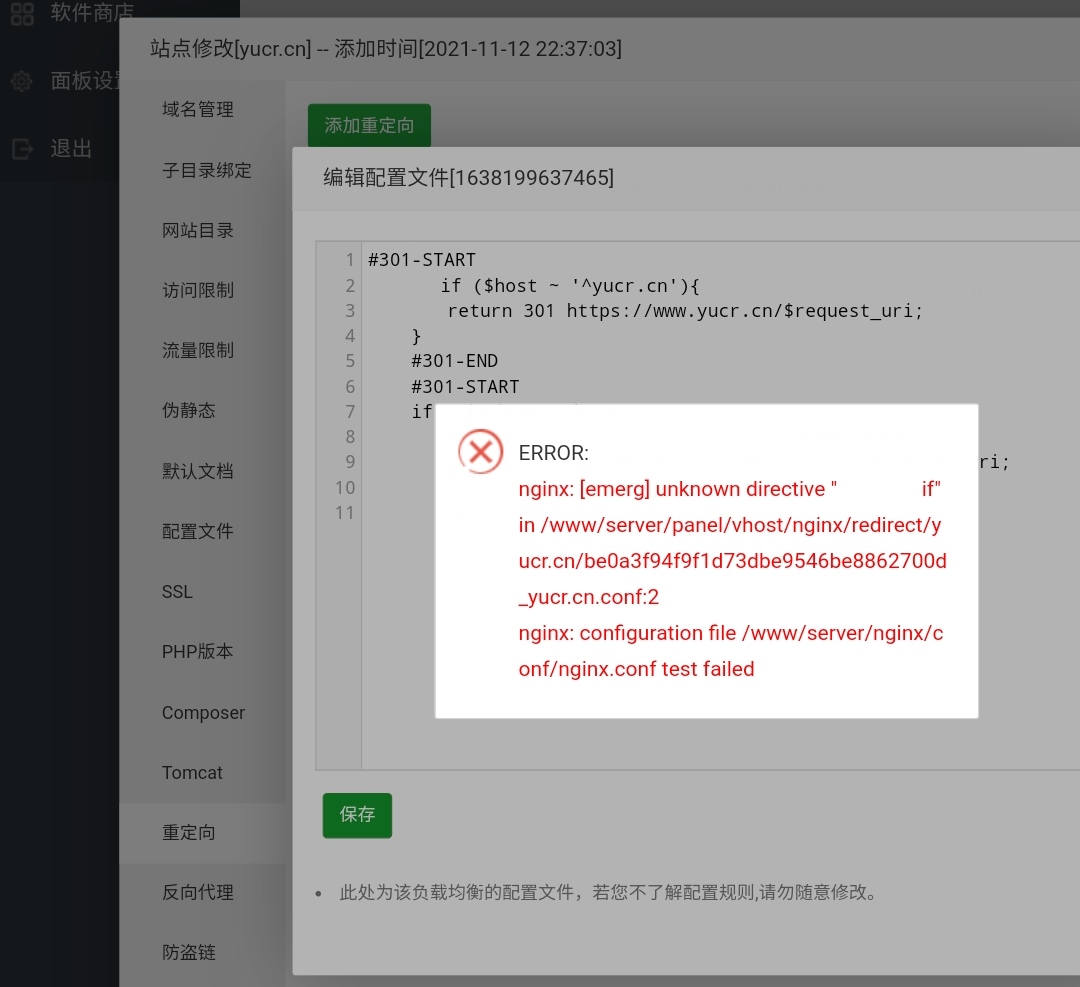This screenshot has width=1080, height=987.
Task: Click the '#301-START' text on line 1
Action: 422,260
